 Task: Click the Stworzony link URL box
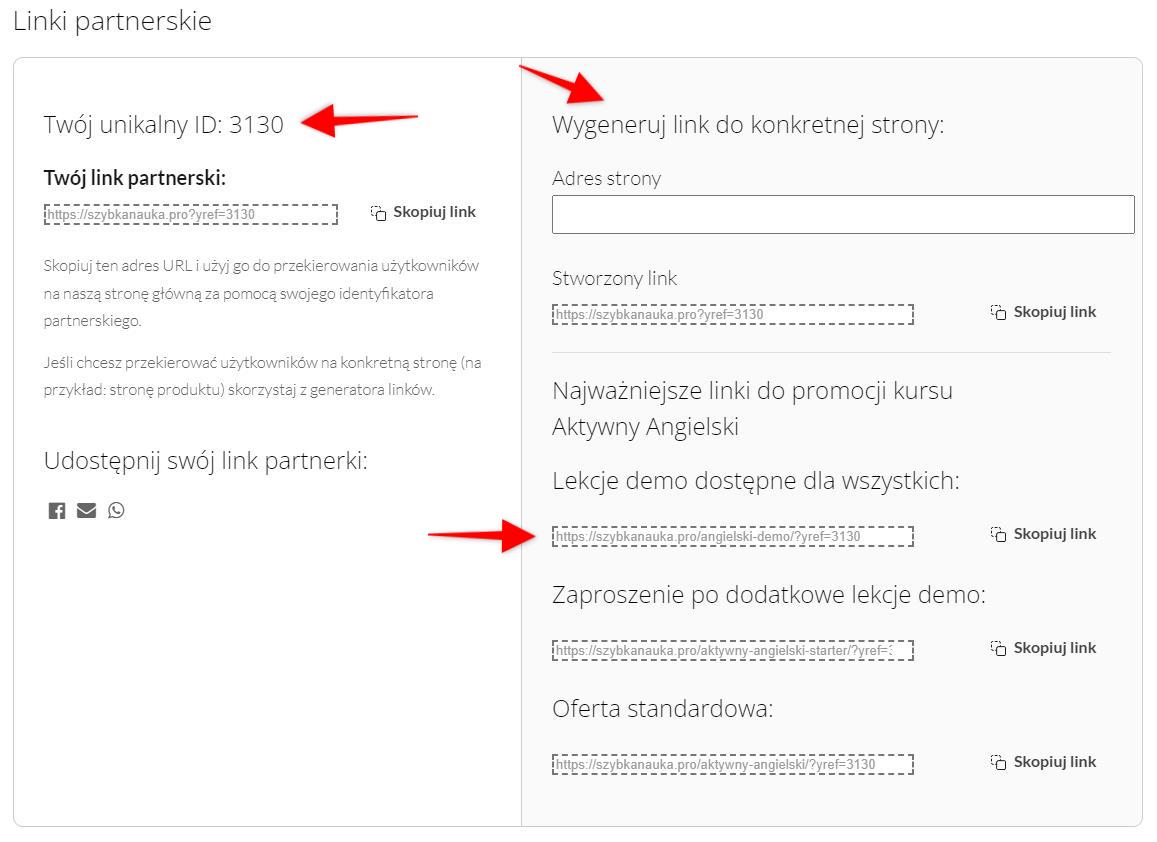click(732, 314)
